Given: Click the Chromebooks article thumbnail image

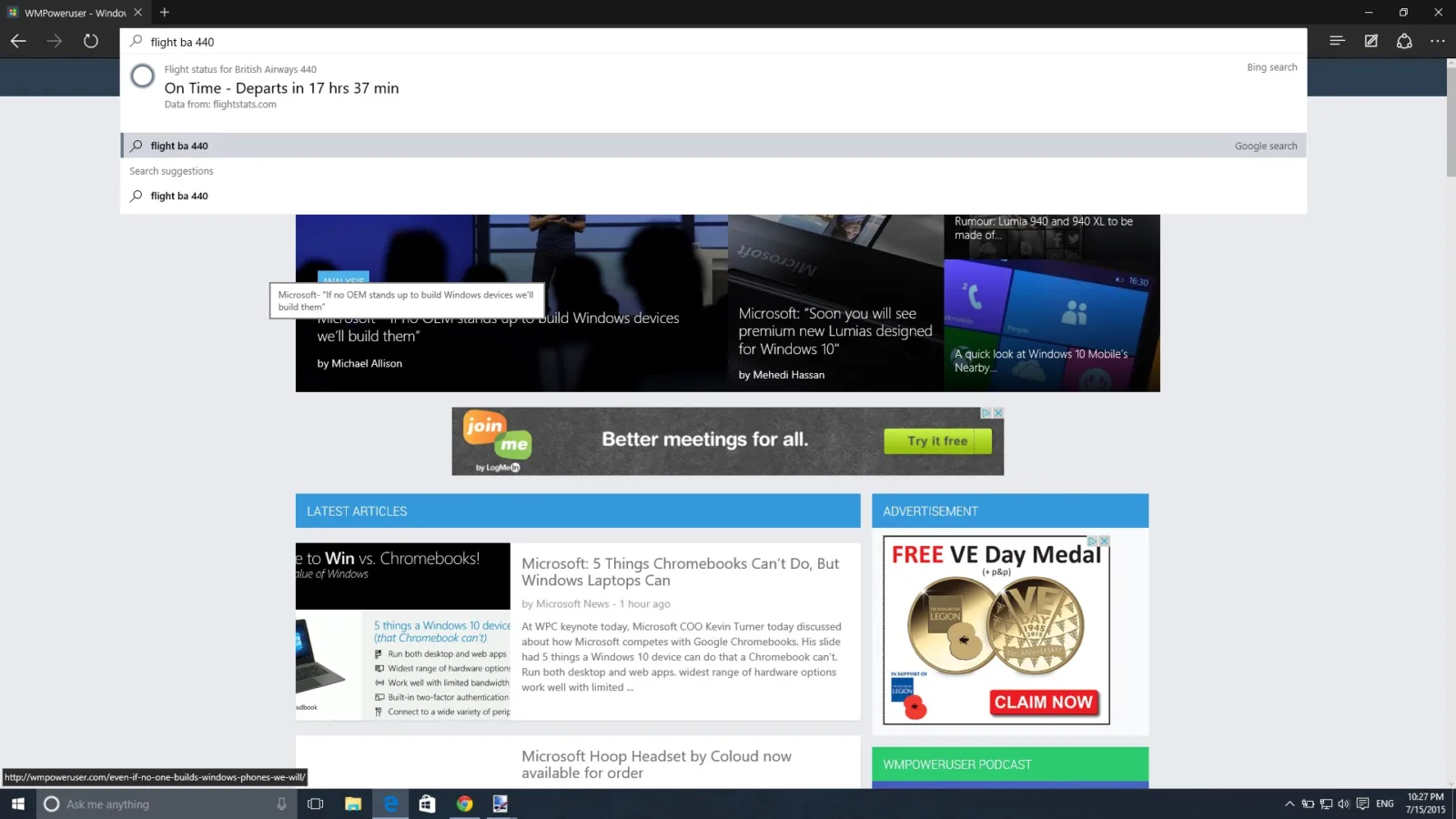Looking at the screenshot, I should point(403,631).
